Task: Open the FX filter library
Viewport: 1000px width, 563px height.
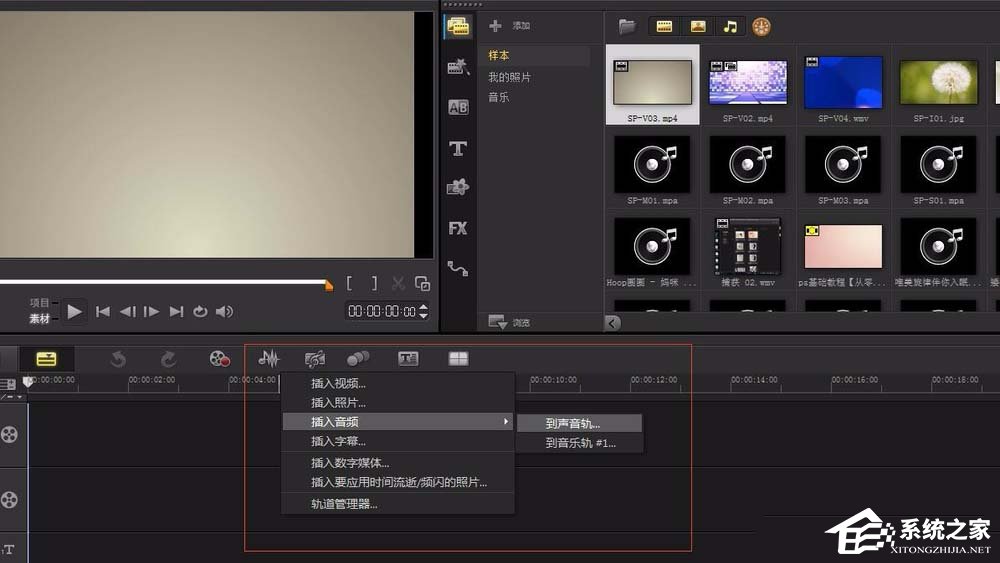Action: pos(458,228)
